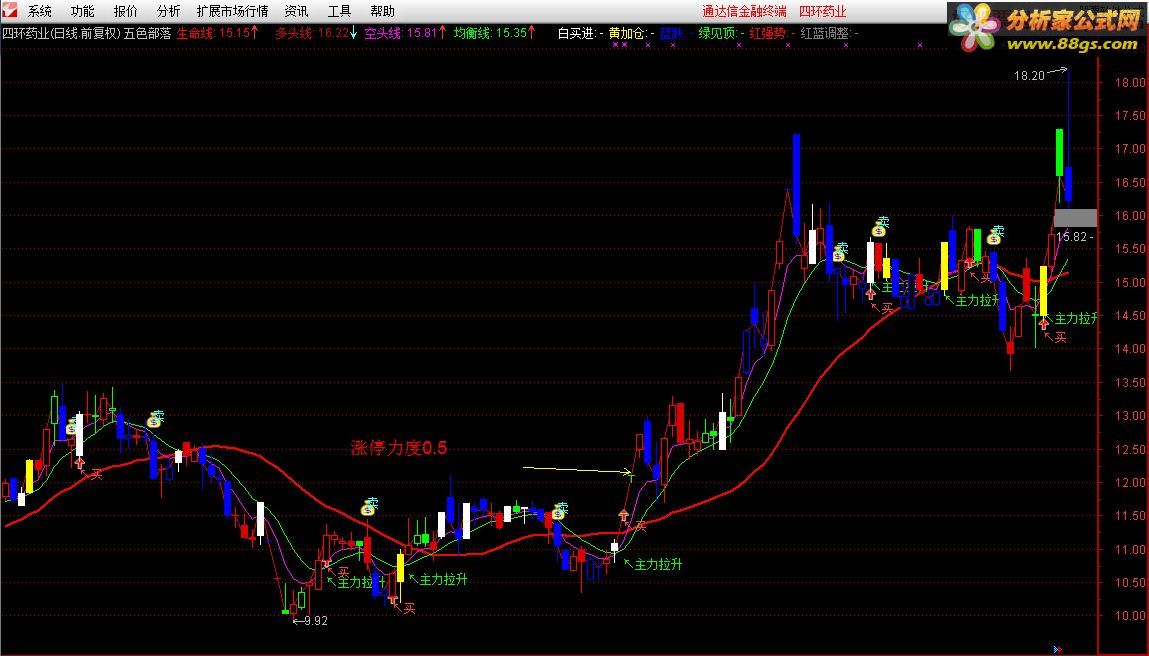Click the yellow arrow line annotation
The width and height of the screenshot is (1149, 656).
pyautogui.click(x=577, y=470)
